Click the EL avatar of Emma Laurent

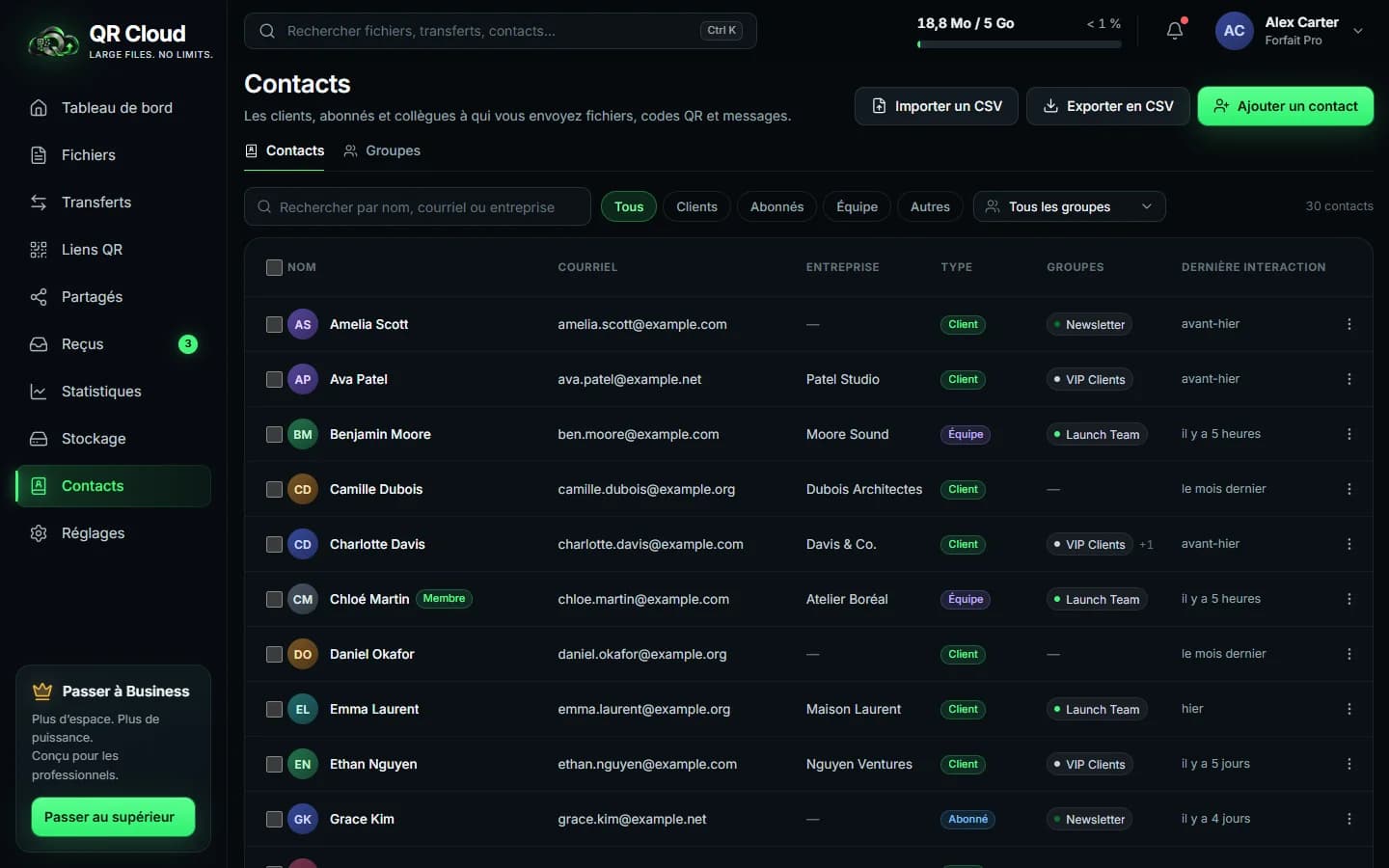303,709
